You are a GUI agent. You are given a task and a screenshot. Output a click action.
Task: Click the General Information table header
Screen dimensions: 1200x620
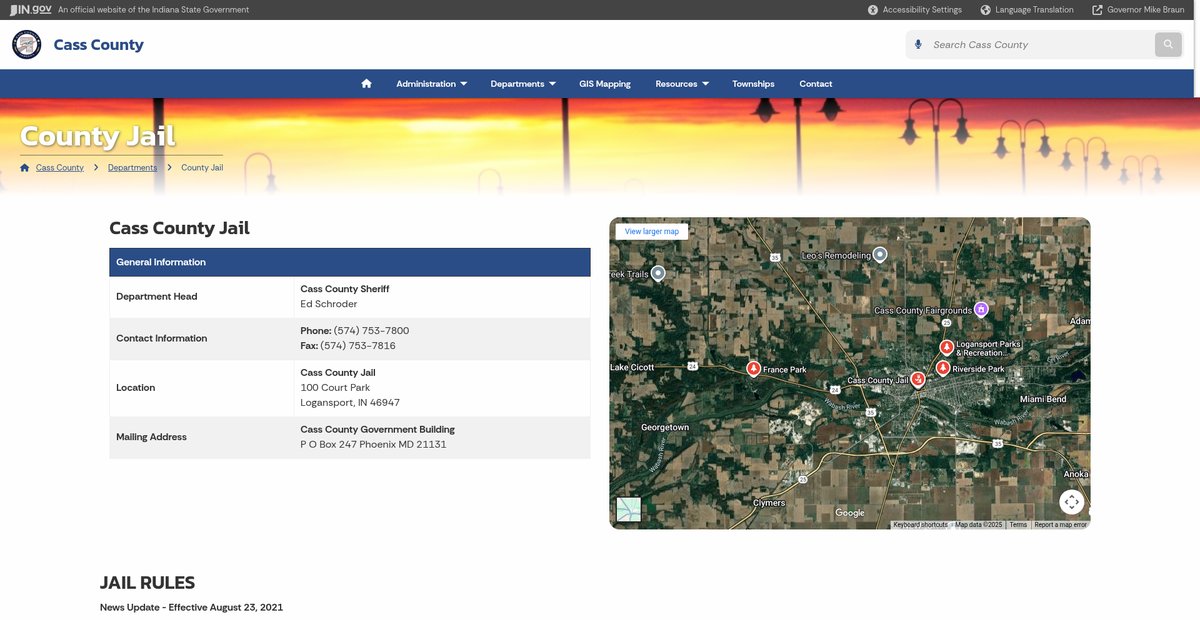(350, 262)
